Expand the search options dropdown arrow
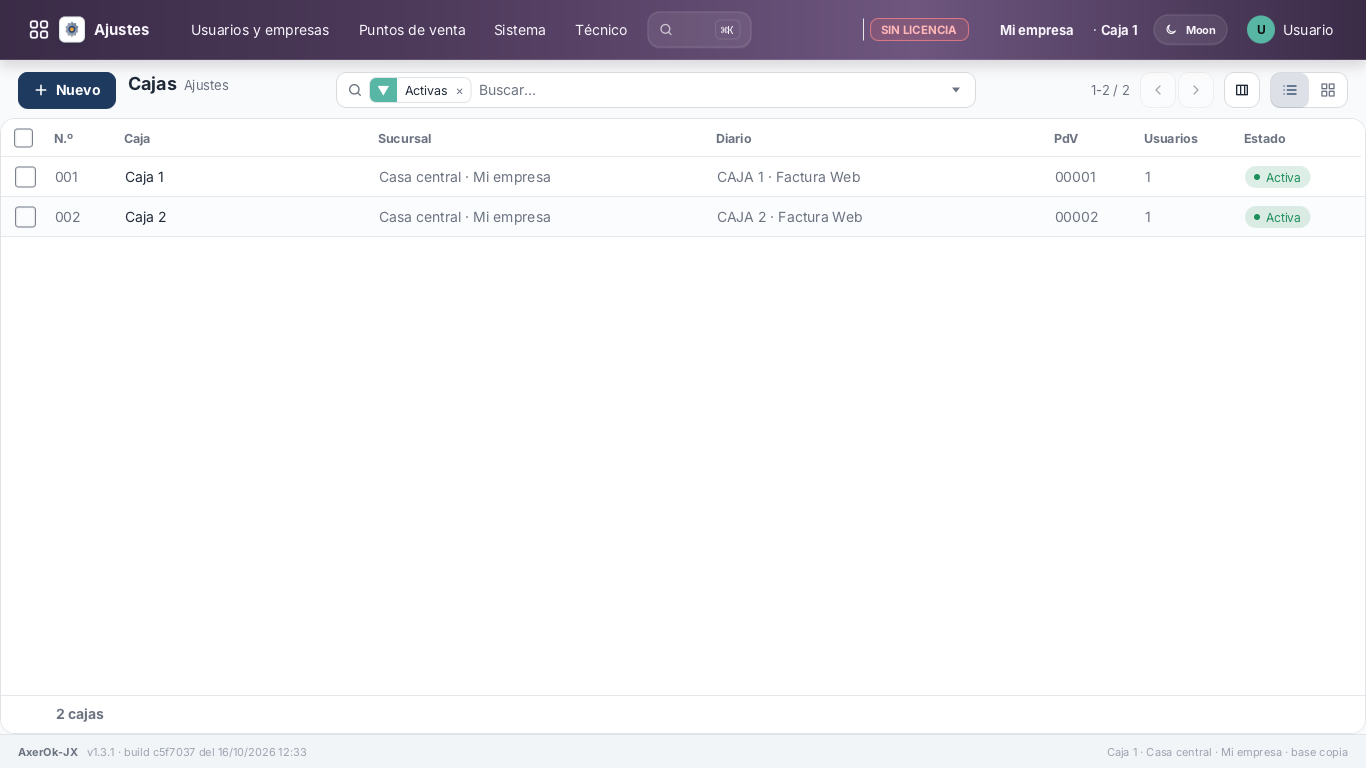 956,90
